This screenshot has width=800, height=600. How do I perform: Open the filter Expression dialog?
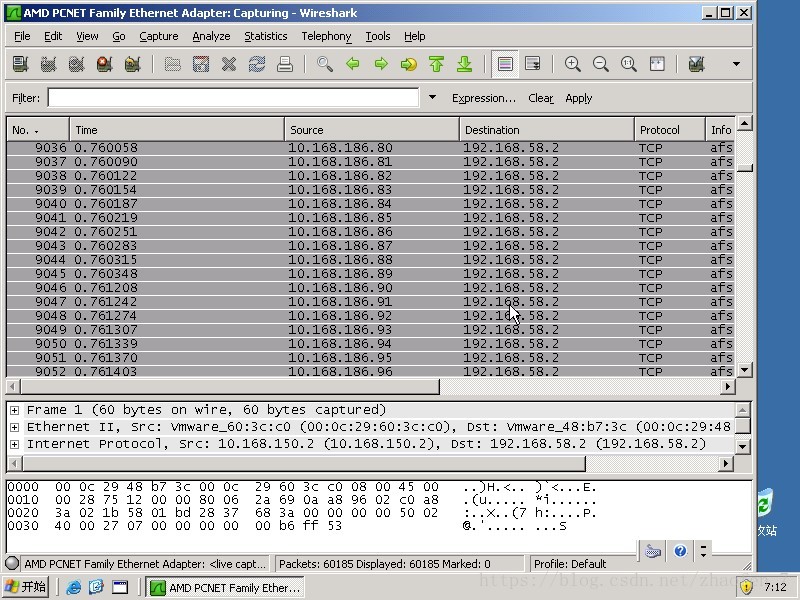coord(484,98)
